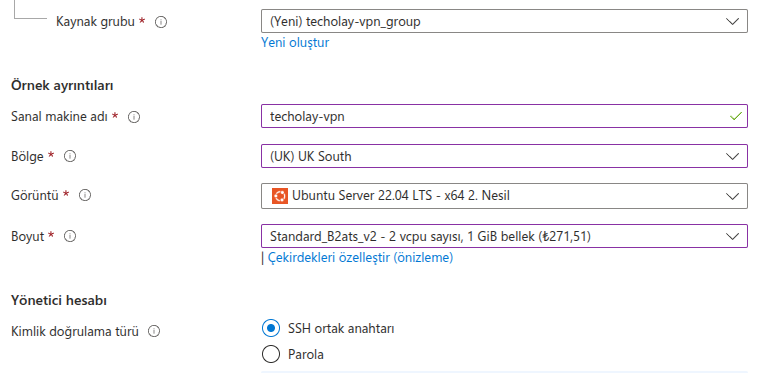This screenshot has height=373, width=770.
Task: Click into Sanal makine adı text field
Action: point(504,116)
